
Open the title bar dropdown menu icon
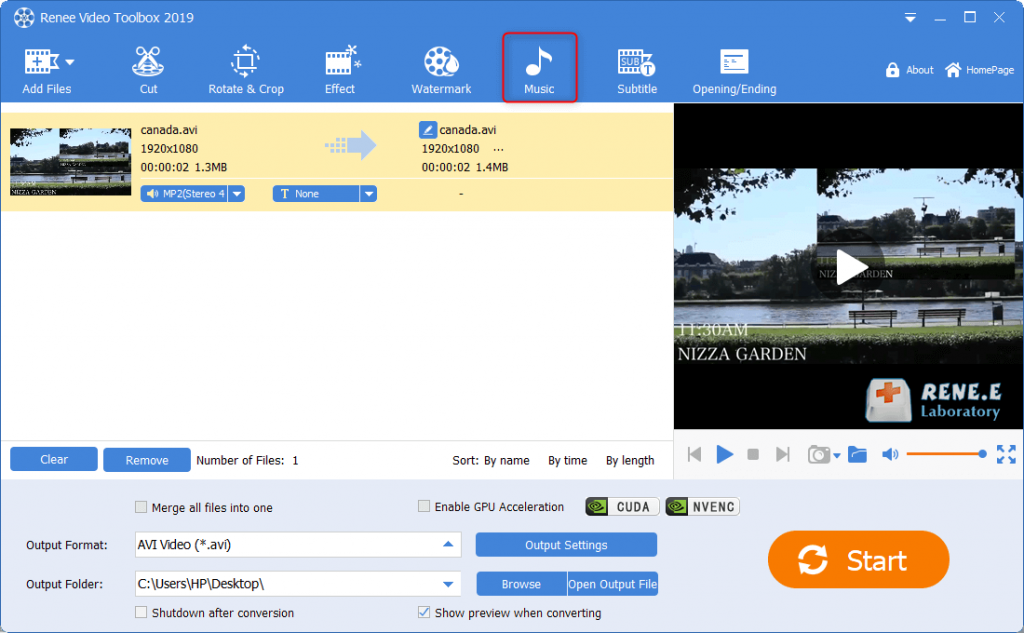[x=910, y=18]
